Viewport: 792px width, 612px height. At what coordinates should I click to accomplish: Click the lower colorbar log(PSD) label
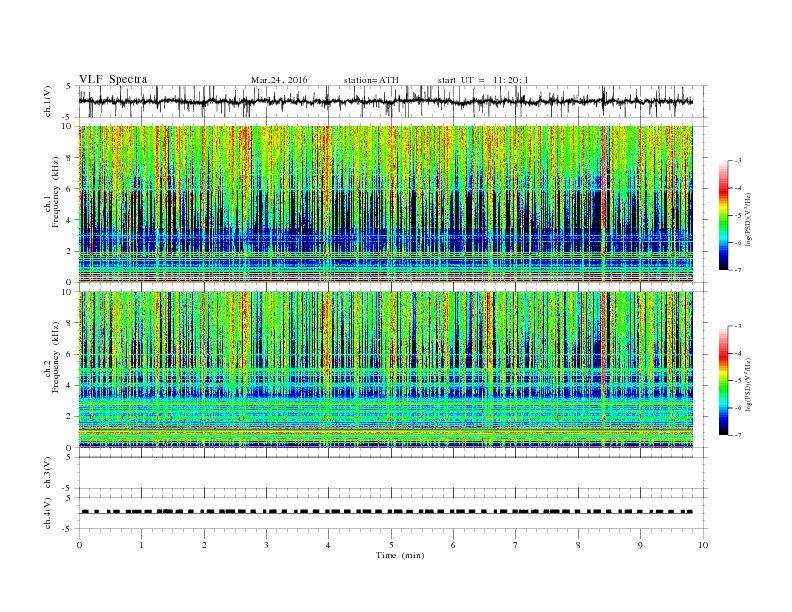748,384
